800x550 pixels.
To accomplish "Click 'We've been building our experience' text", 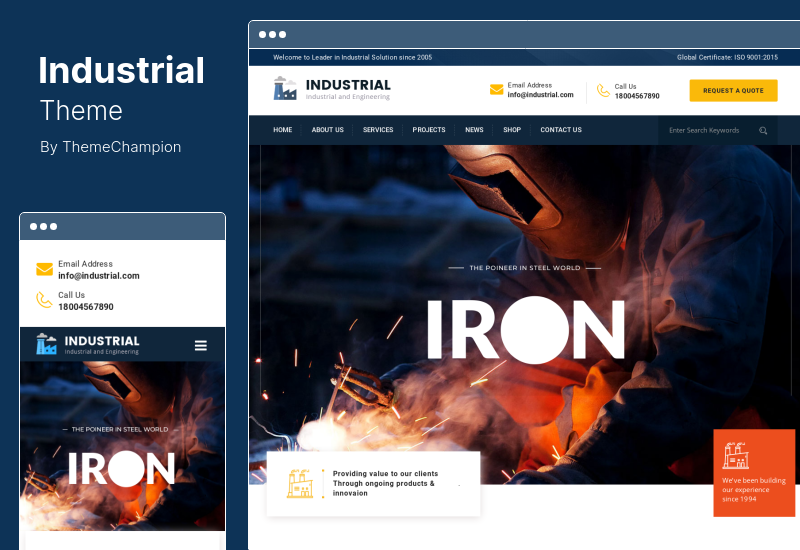I will point(754,490).
